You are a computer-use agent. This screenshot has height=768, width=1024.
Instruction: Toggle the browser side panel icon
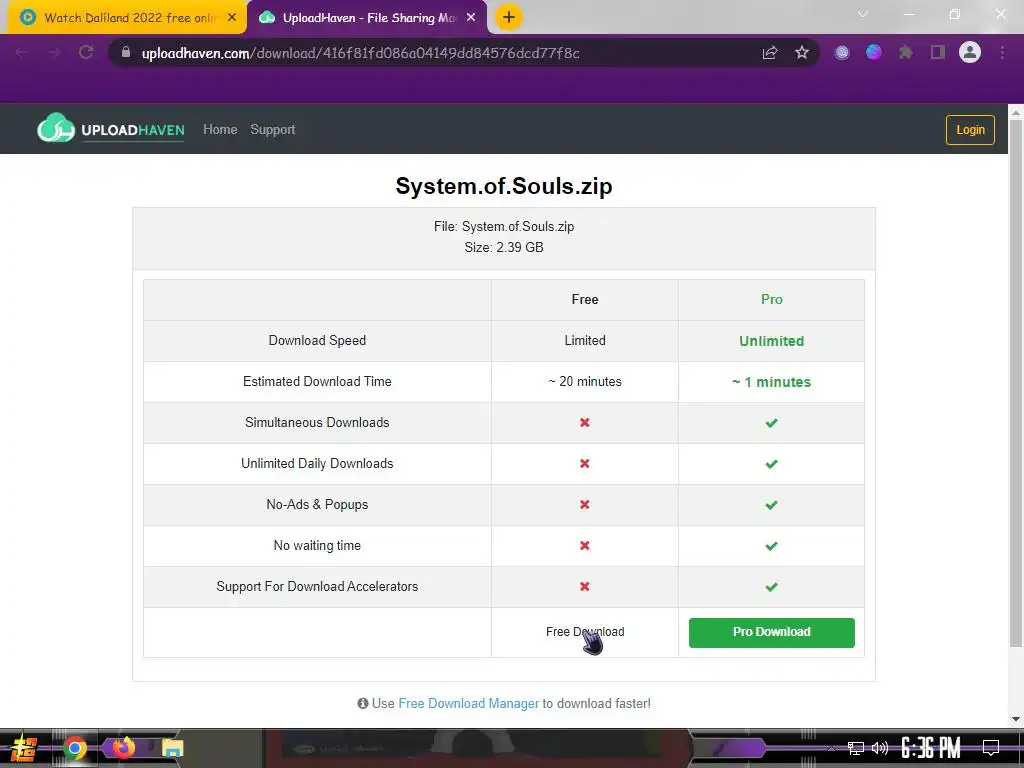(x=938, y=52)
